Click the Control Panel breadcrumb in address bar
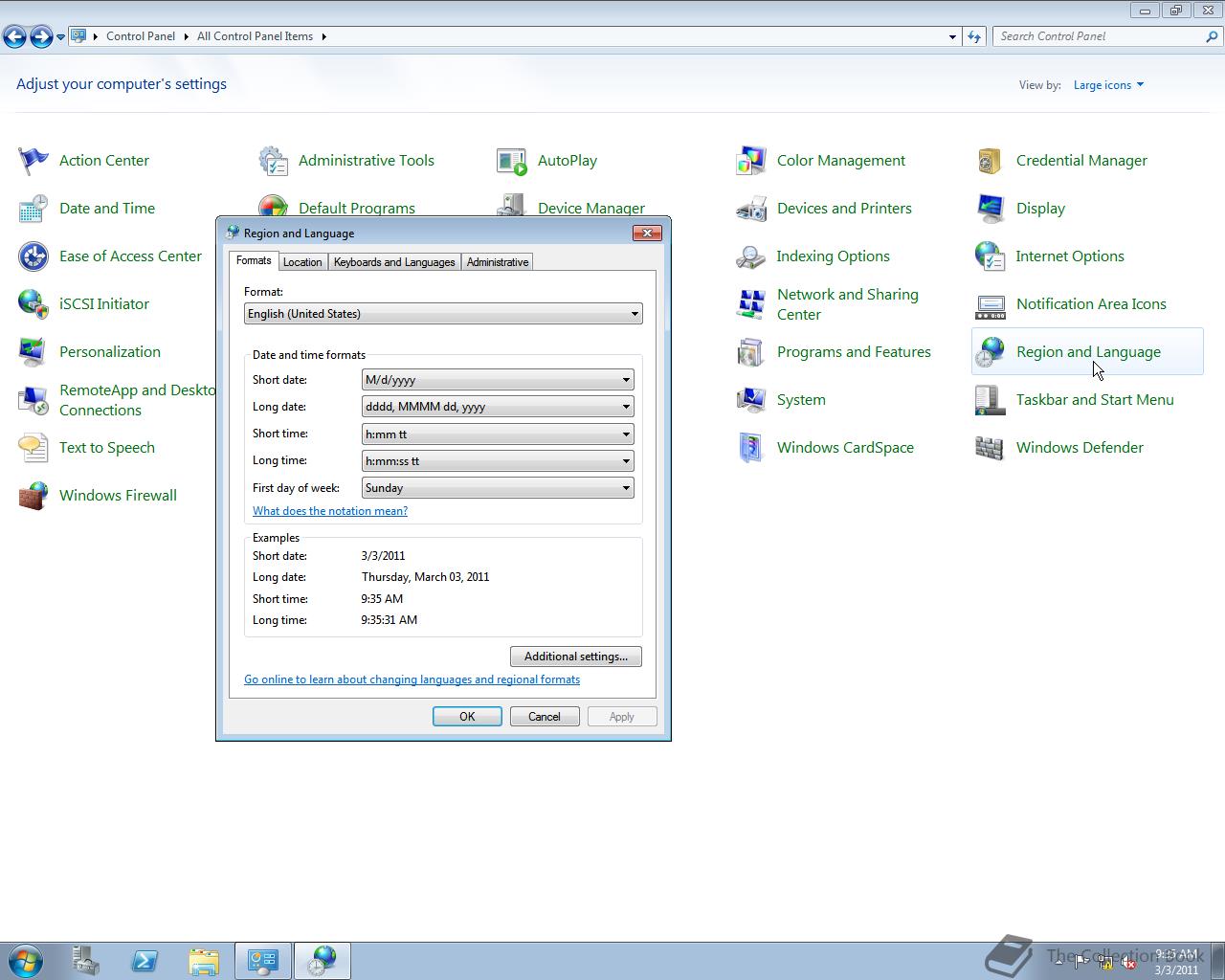The width and height of the screenshot is (1225, 980). (141, 36)
